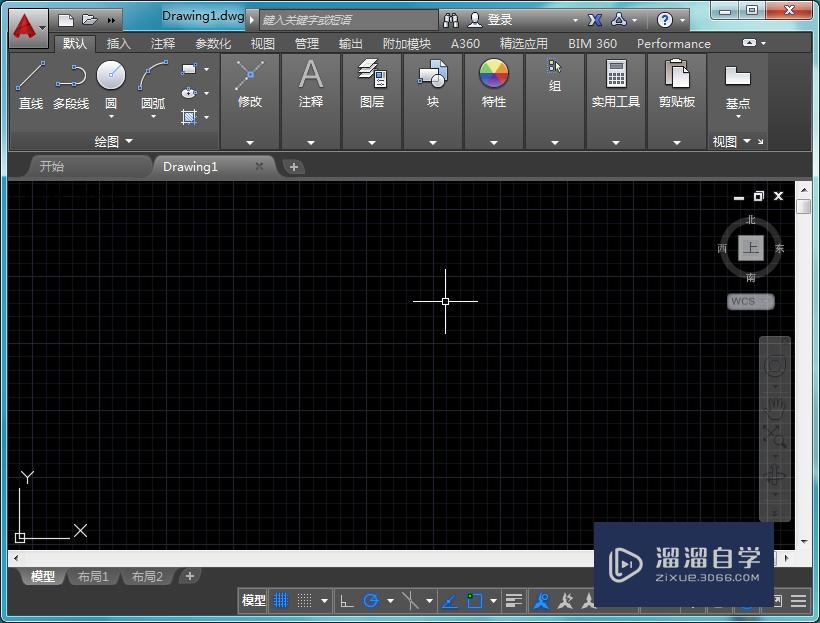Toggle ortho mode in status bar

point(347,600)
